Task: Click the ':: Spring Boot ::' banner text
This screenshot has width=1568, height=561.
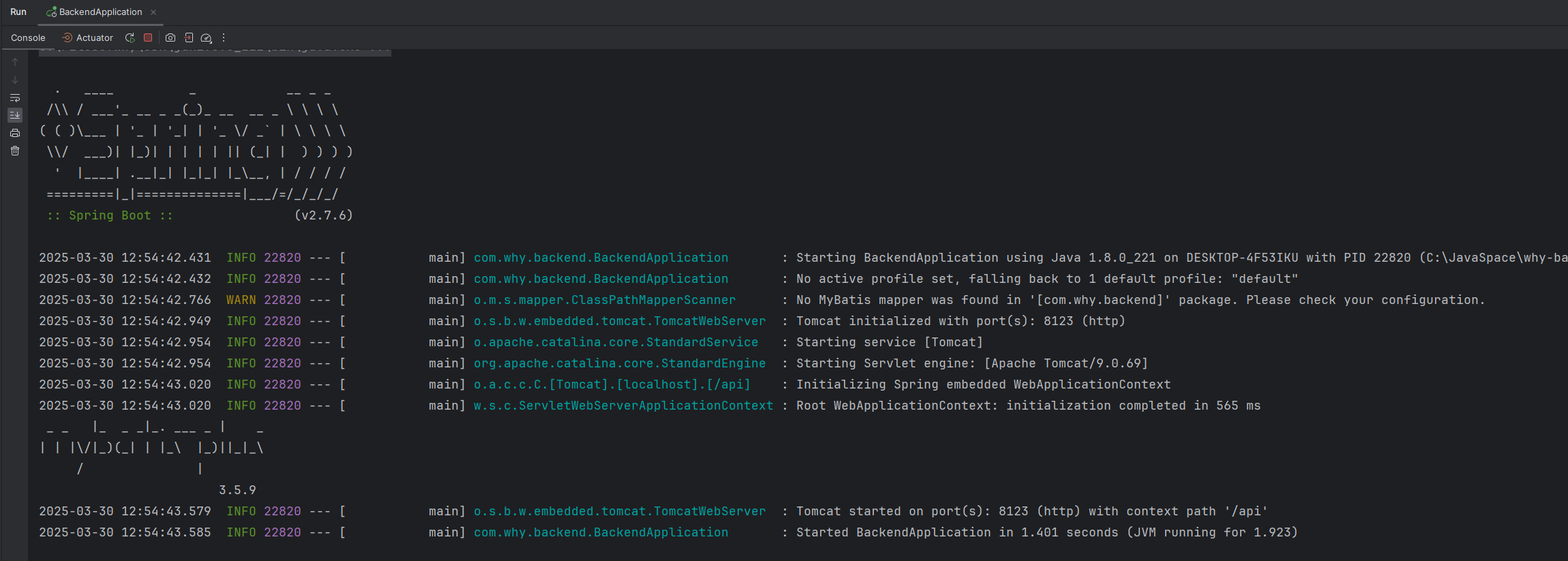Action: click(x=110, y=215)
